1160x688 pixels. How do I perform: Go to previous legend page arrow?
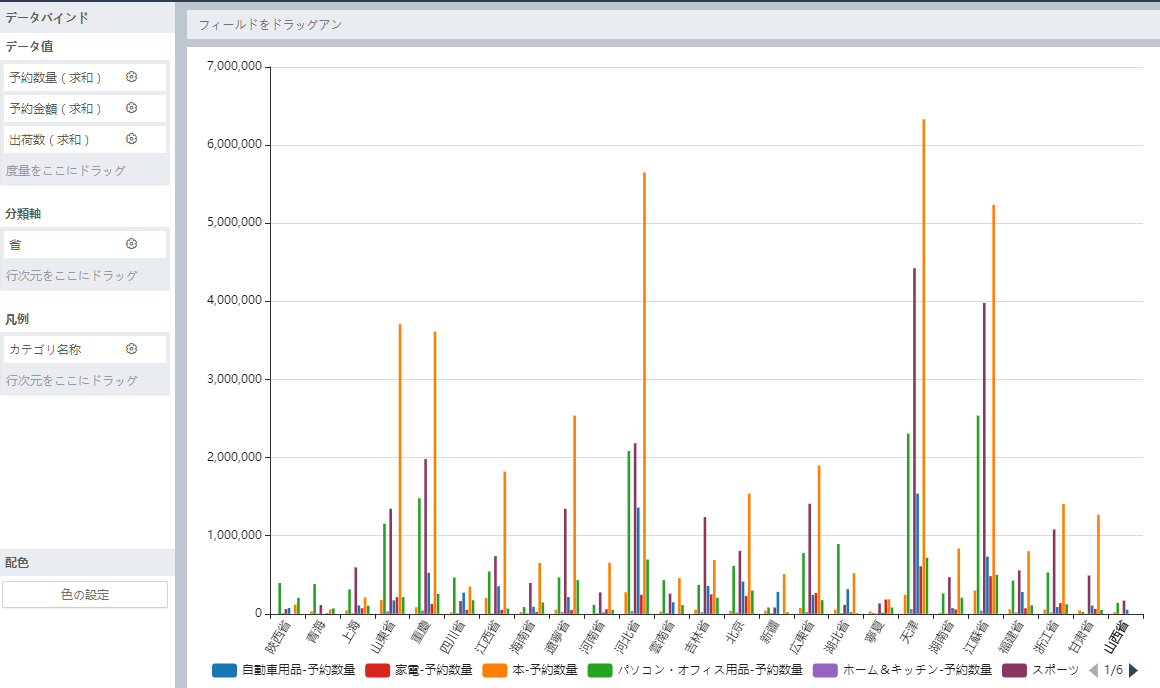(1093, 670)
